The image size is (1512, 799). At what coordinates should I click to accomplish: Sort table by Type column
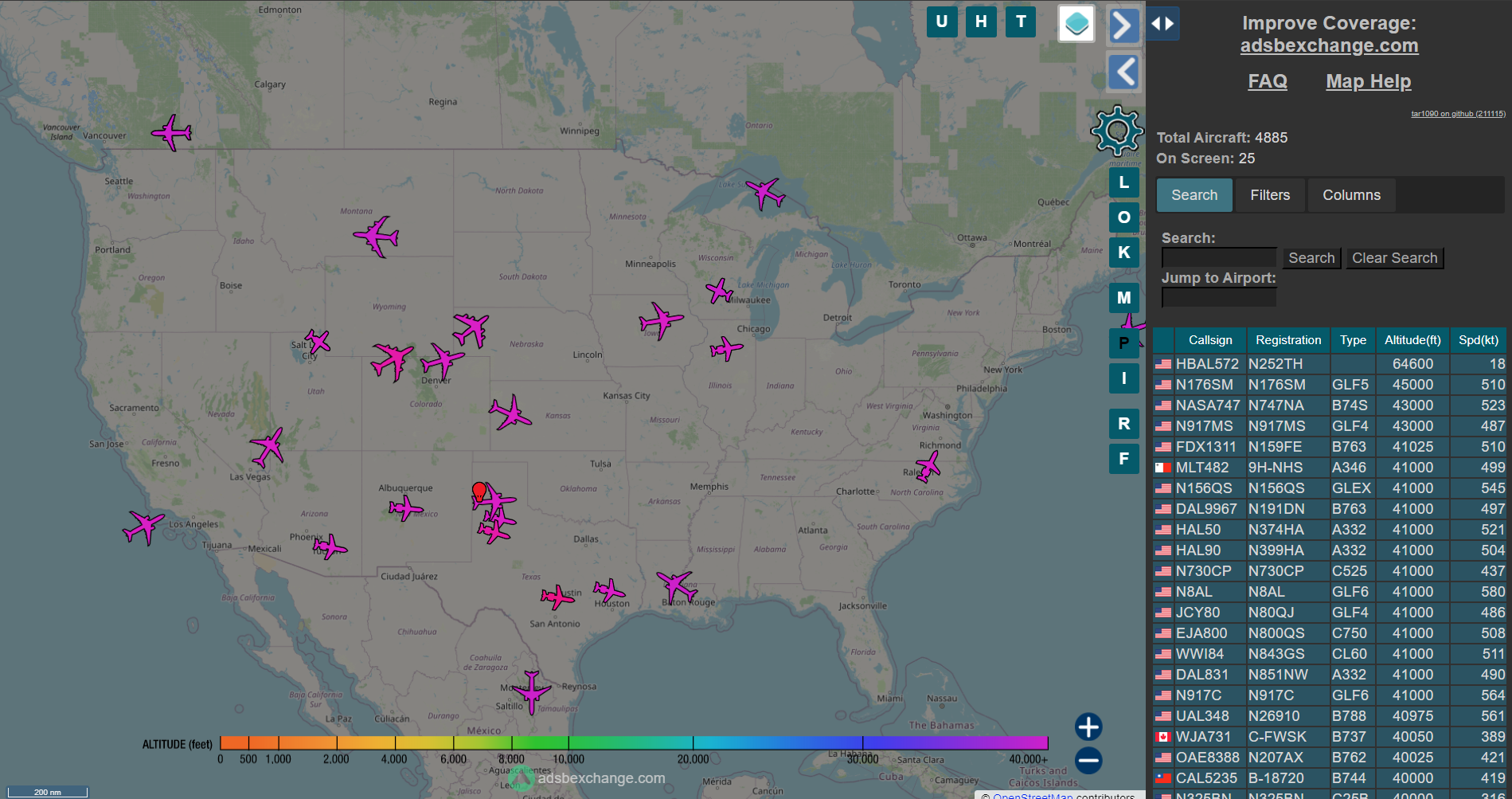coord(1353,340)
